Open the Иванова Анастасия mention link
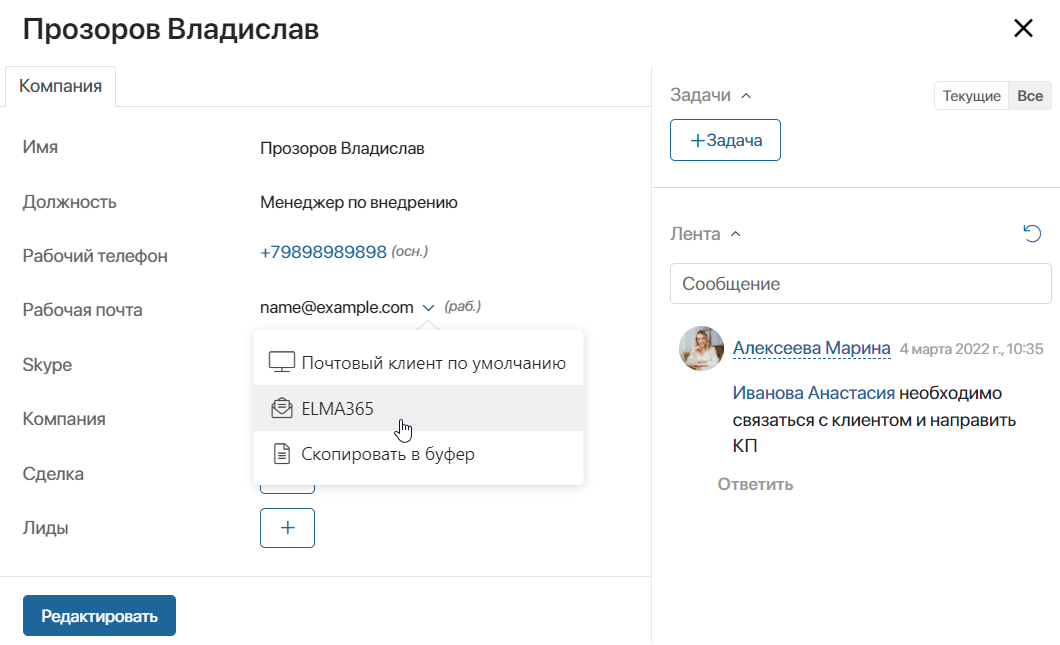The image size is (1060, 645). 813,393
